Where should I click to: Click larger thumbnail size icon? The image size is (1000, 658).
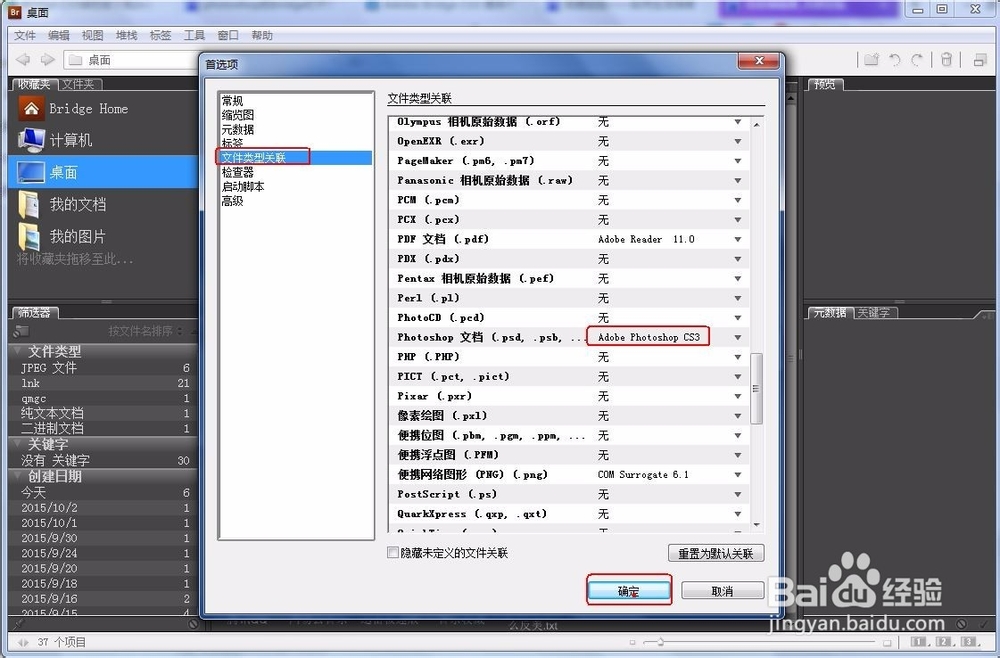pyautogui.click(x=887, y=642)
